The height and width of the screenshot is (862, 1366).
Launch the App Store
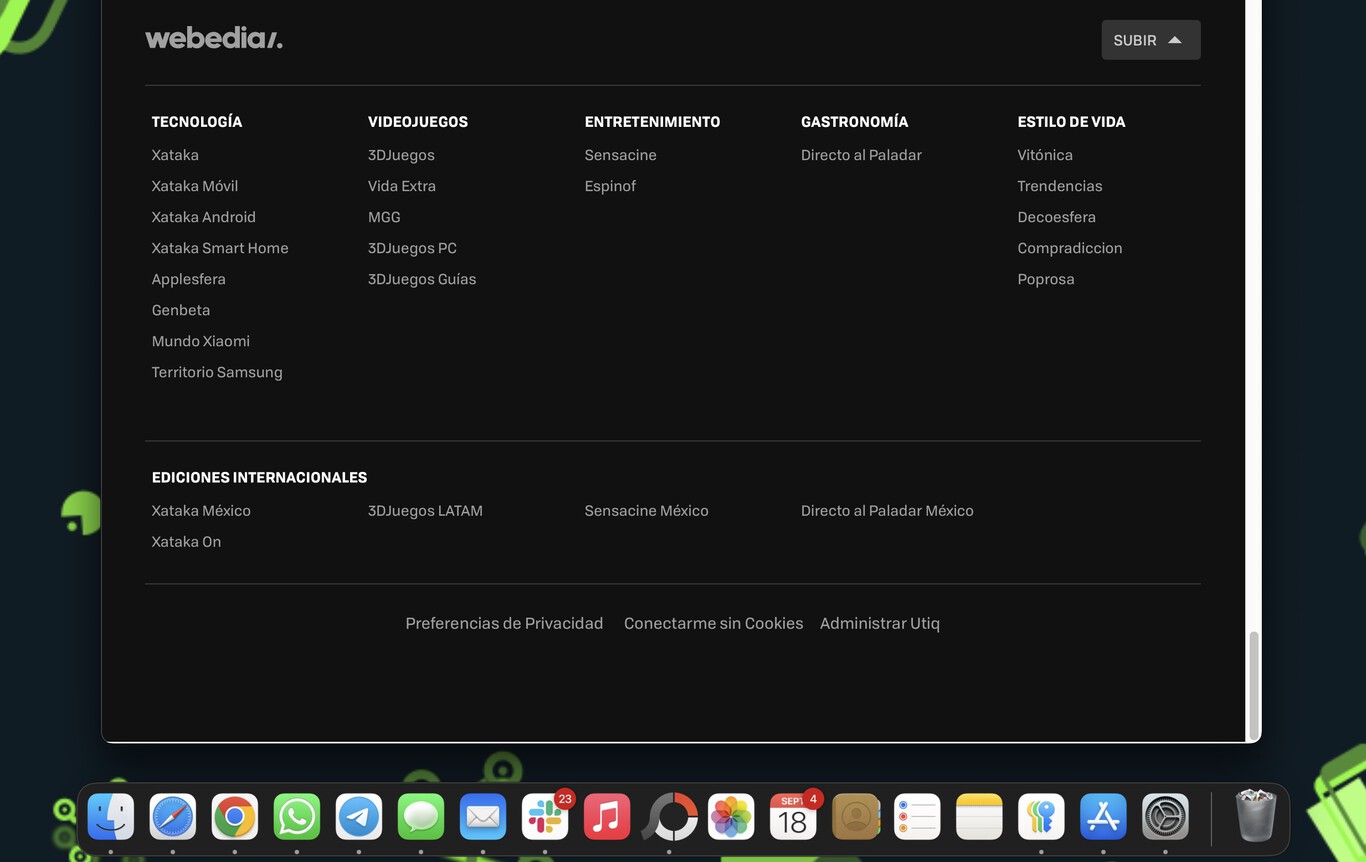[1103, 817]
